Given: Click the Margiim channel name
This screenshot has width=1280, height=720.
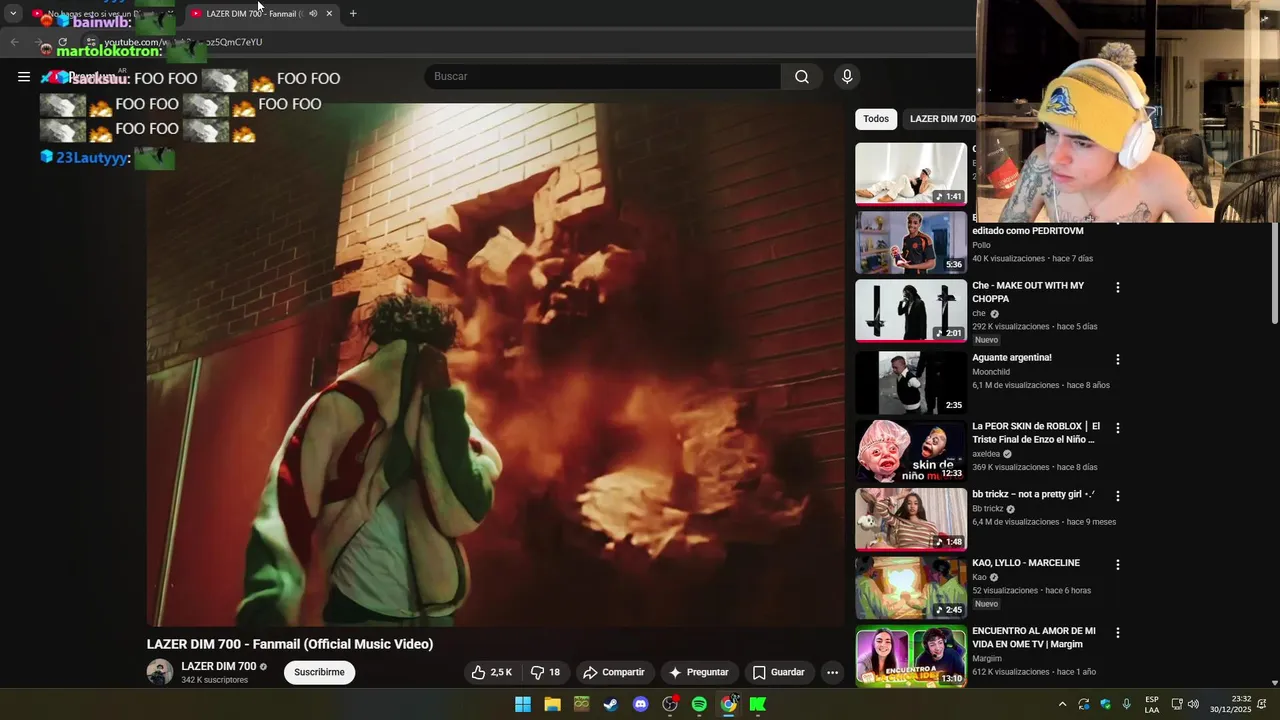Looking at the screenshot, I should pos(986,659).
